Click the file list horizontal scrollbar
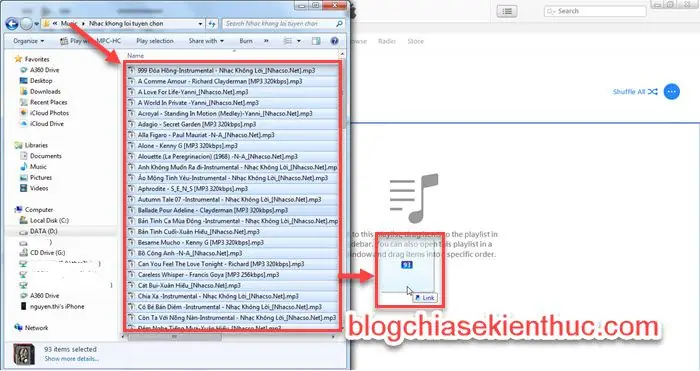The width and height of the screenshot is (700, 371). pyautogui.click(x=174, y=337)
